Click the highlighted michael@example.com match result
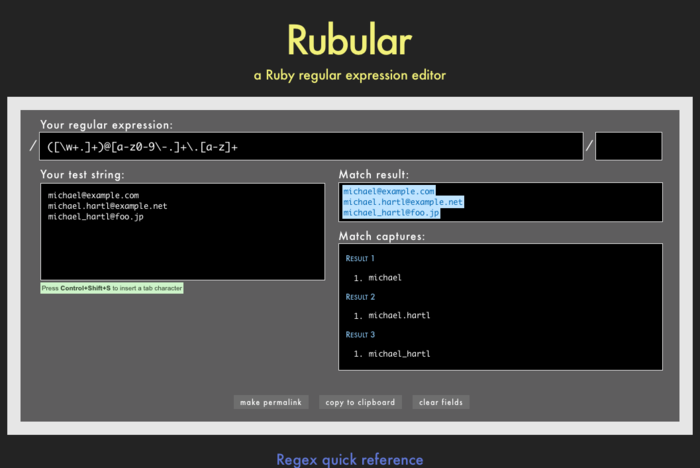700x468 pixels. point(389,191)
